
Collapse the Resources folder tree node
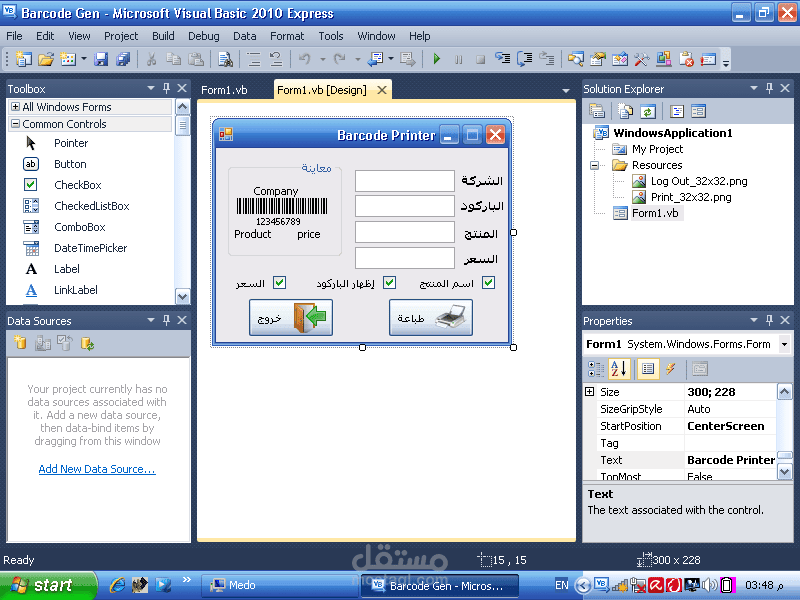(x=594, y=165)
